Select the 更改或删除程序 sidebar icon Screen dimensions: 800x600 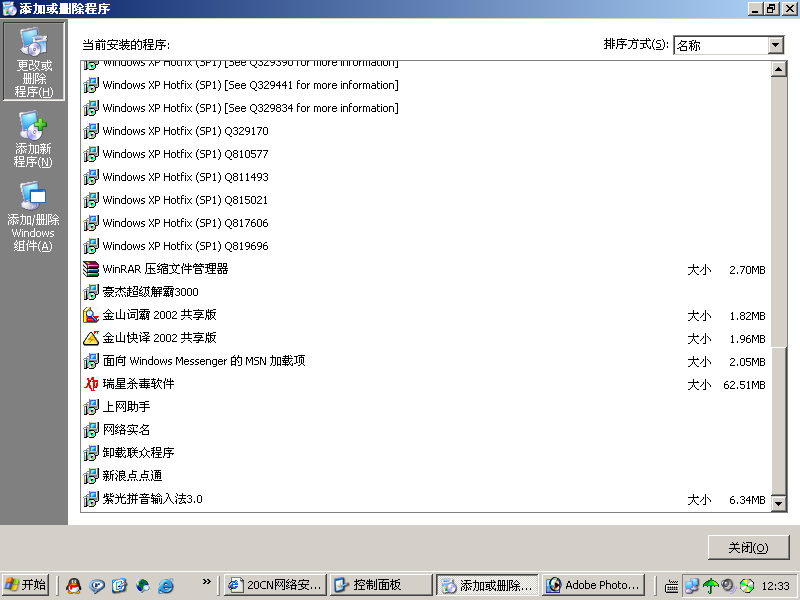tap(34, 61)
